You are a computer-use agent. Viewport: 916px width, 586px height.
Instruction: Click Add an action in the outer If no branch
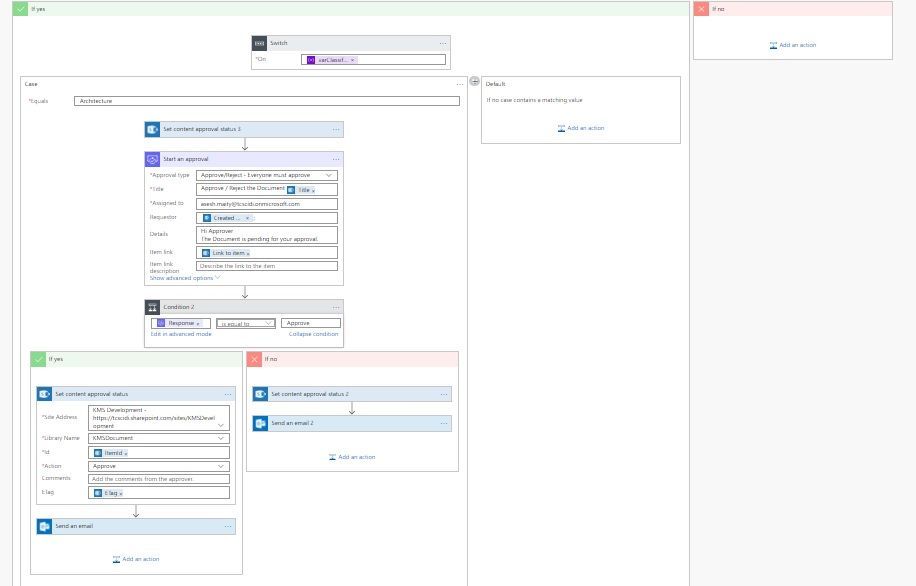point(793,45)
